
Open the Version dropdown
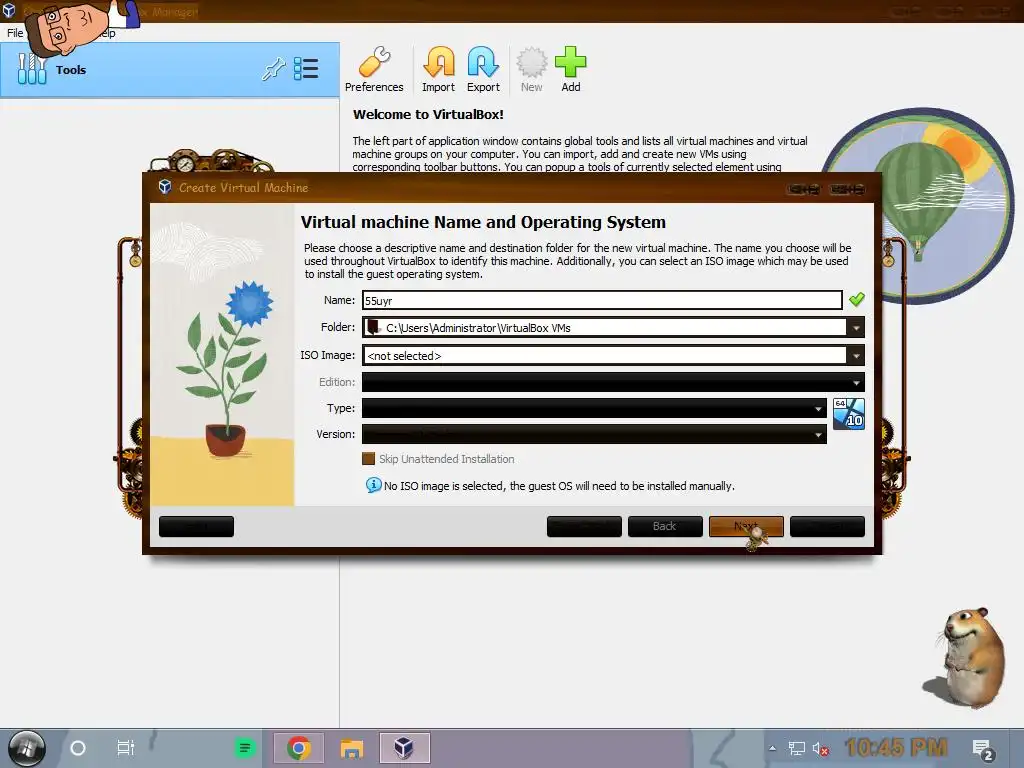pos(818,434)
